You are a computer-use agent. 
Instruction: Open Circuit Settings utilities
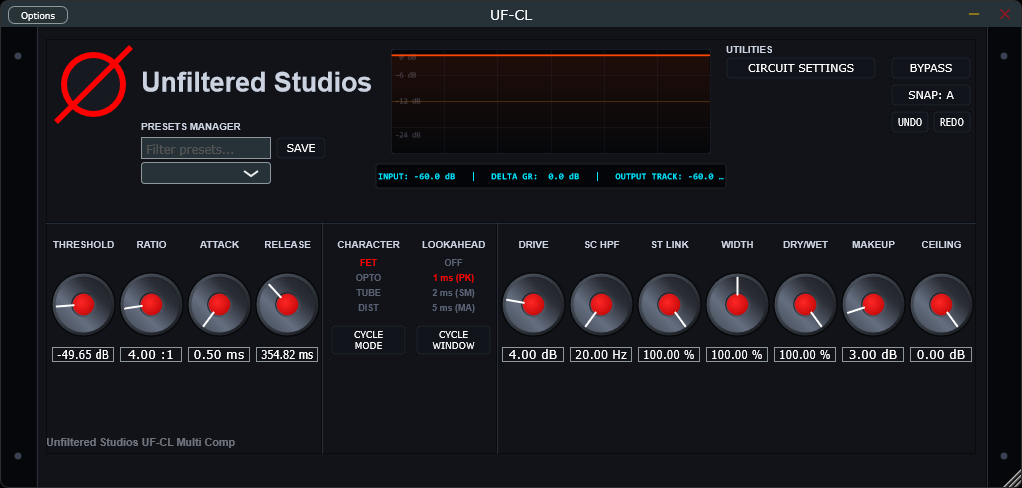point(801,68)
